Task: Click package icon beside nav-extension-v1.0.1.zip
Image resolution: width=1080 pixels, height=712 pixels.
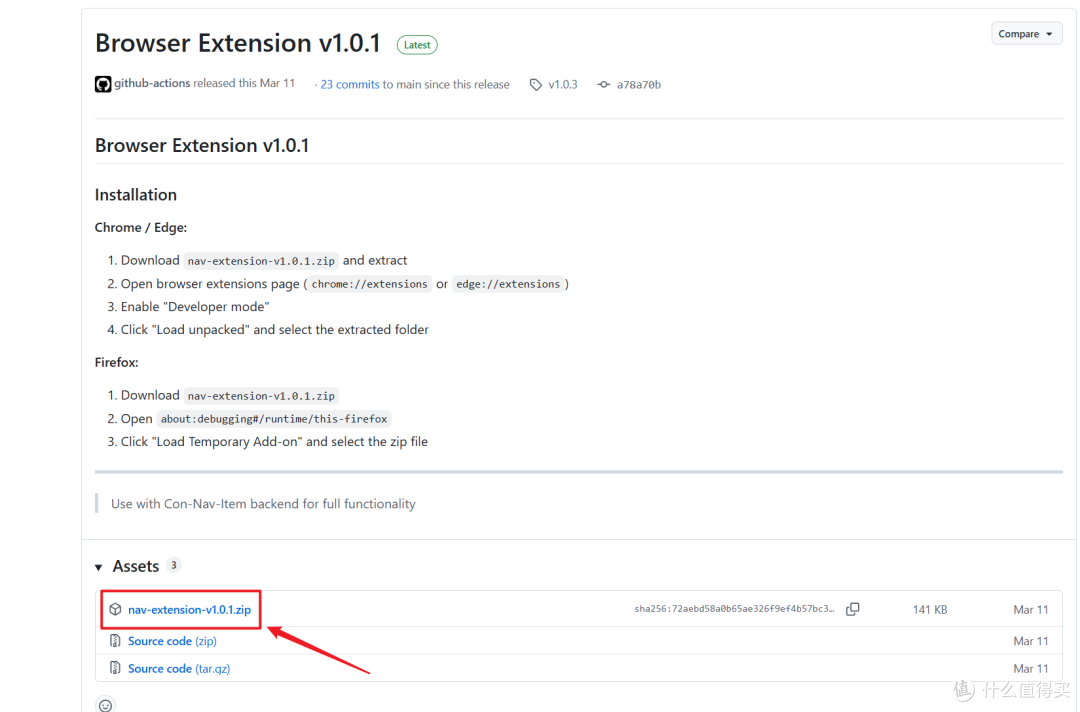Action: pyautogui.click(x=115, y=609)
